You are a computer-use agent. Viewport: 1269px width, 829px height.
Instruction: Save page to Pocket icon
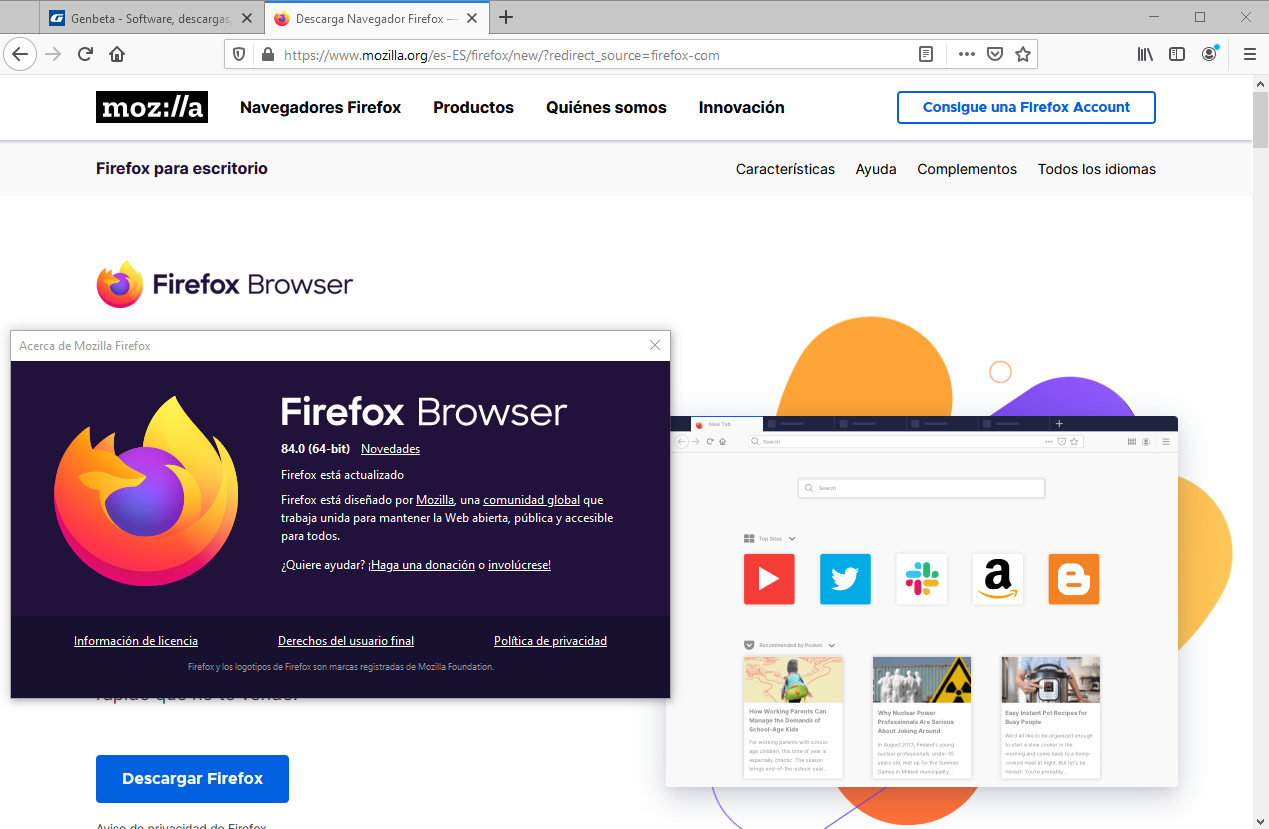994,55
